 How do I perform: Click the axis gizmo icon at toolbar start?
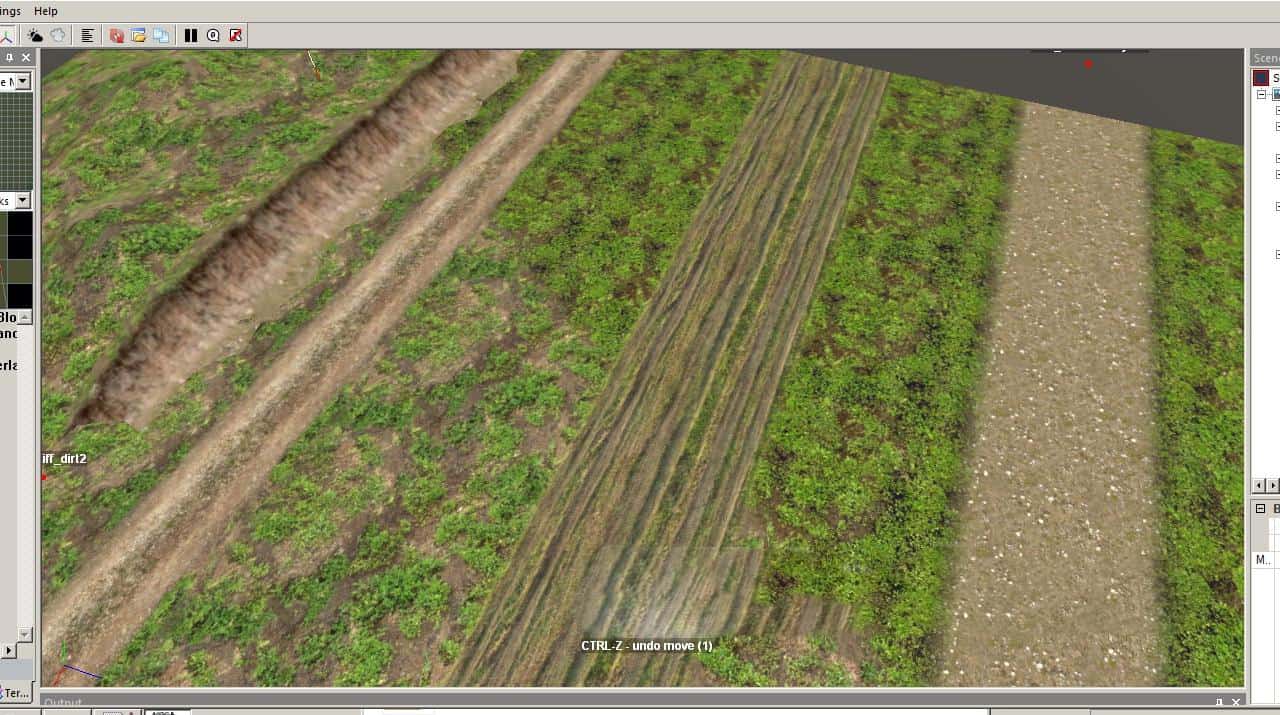6,35
